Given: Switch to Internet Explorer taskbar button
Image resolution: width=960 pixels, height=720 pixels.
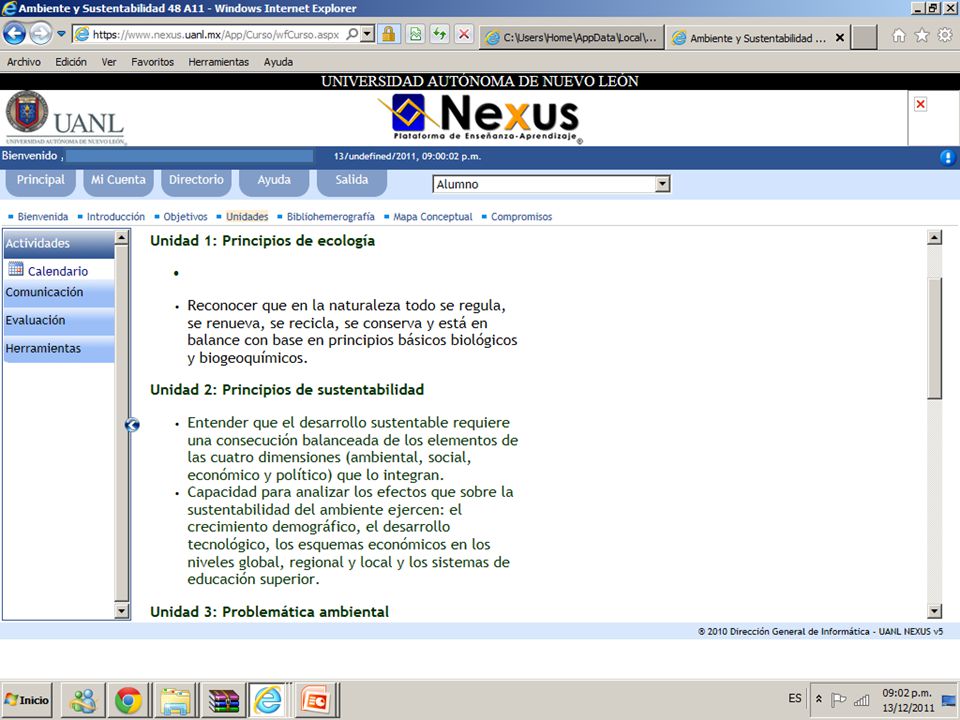Looking at the screenshot, I should pos(268,700).
